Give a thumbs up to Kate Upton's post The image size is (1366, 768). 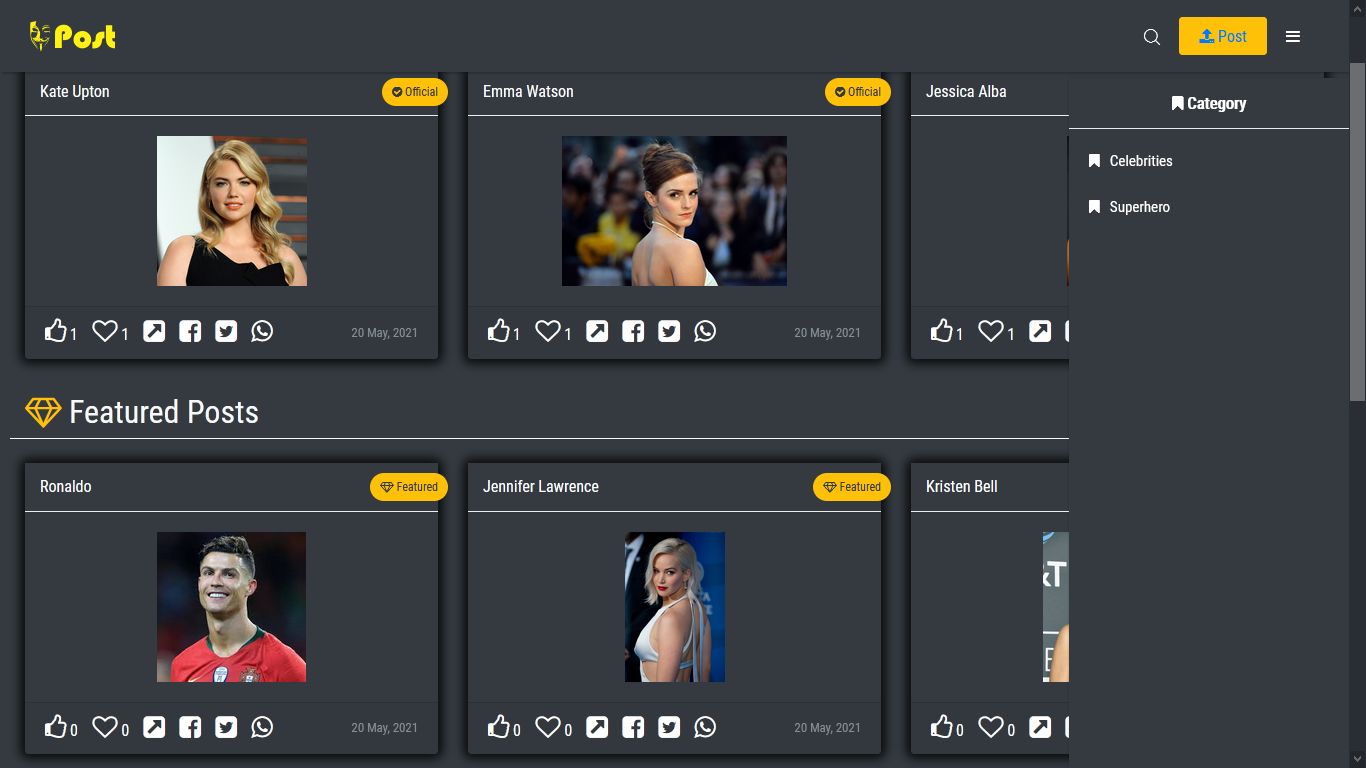click(56, 331)
